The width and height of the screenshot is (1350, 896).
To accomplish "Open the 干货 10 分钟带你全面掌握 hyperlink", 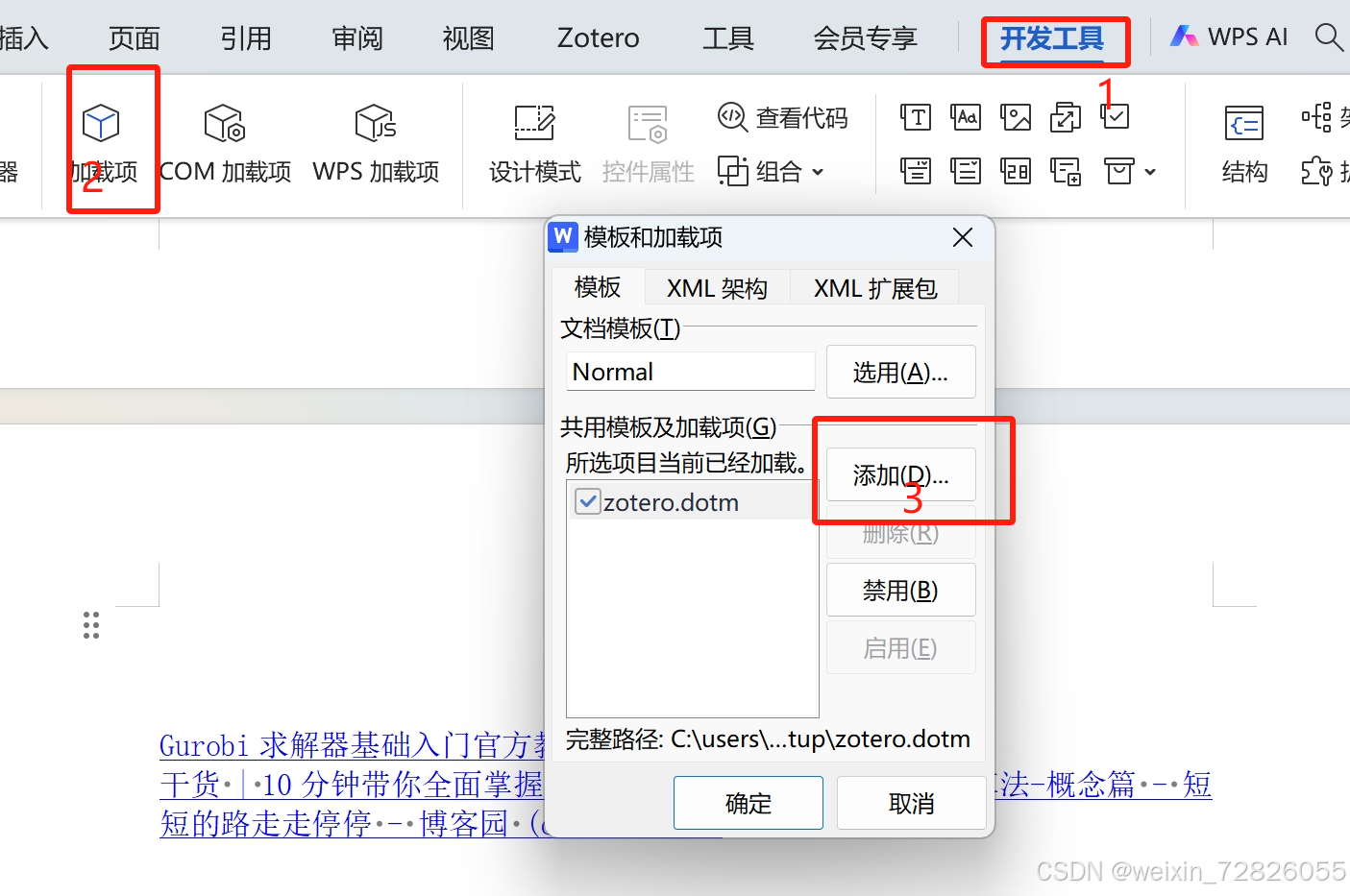I will point(352,785).
